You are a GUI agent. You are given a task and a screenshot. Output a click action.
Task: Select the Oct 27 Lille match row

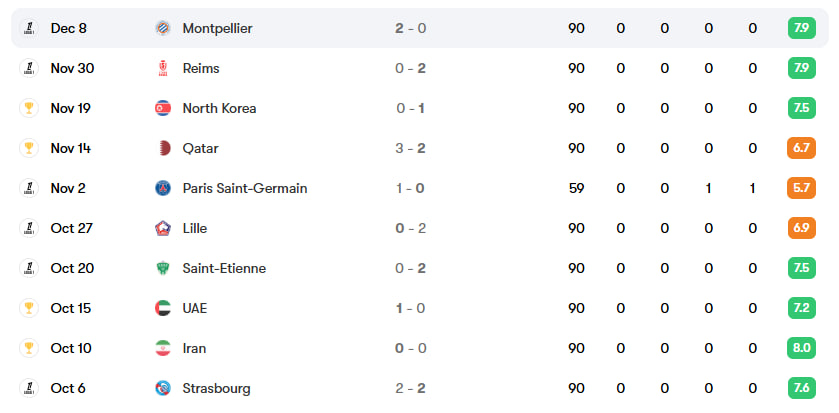420,228
